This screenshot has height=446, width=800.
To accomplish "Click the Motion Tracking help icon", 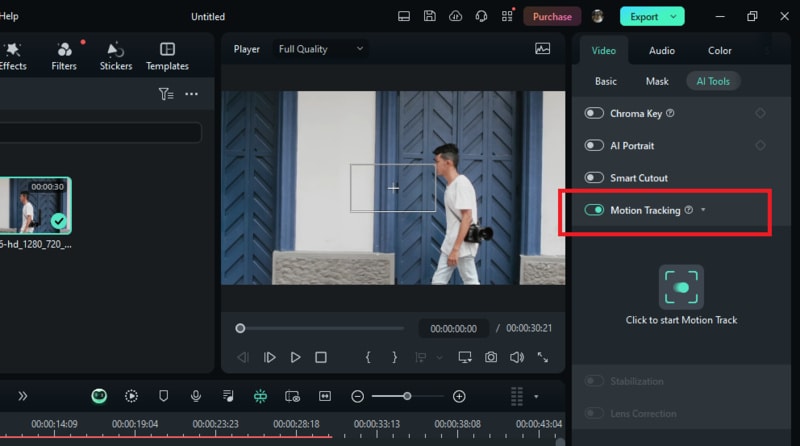I will click(x=689, y=210).
